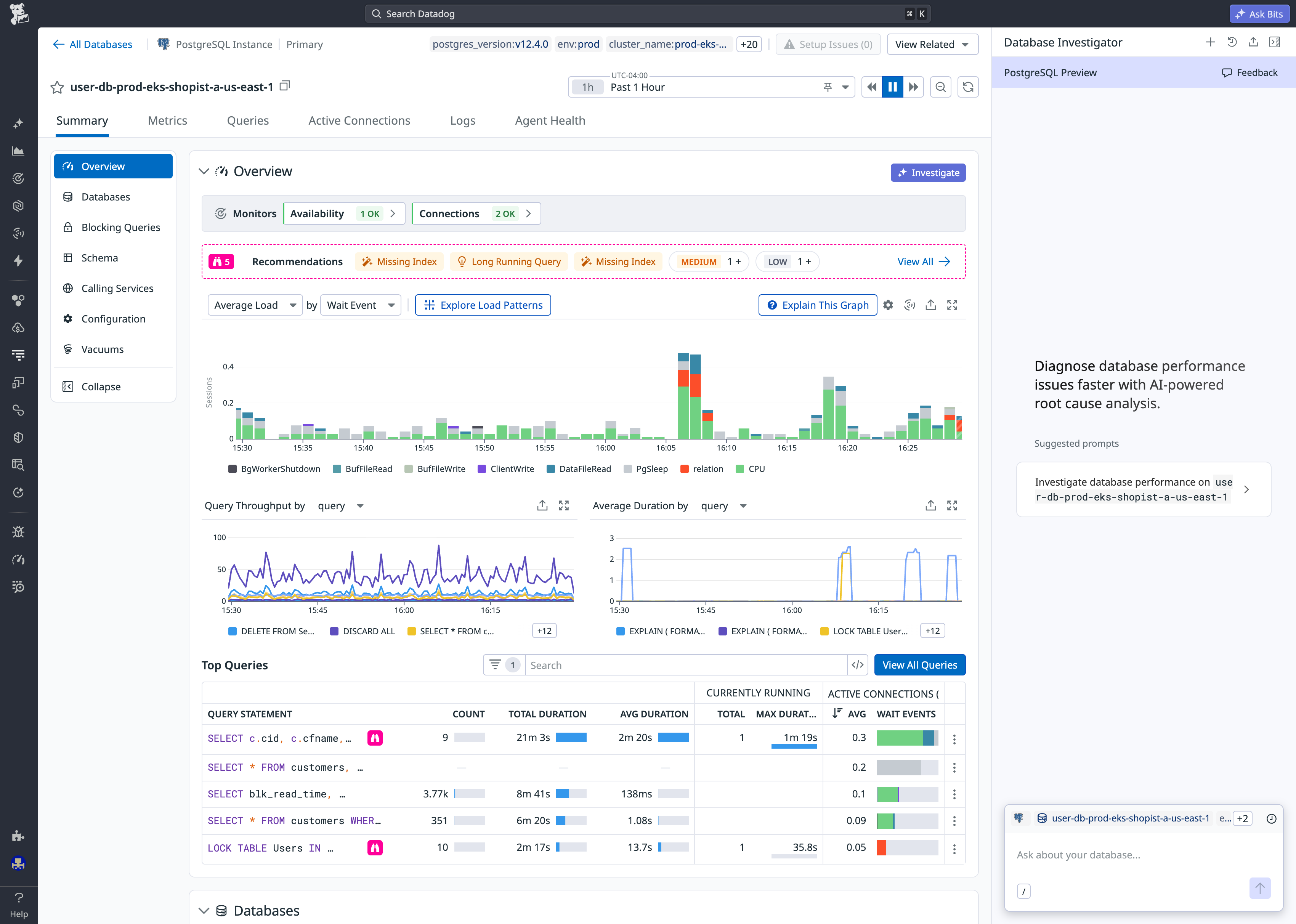Zoom out the time range magnifier icon
This screenshot has width=1296, height=924.
pos(941,87)
